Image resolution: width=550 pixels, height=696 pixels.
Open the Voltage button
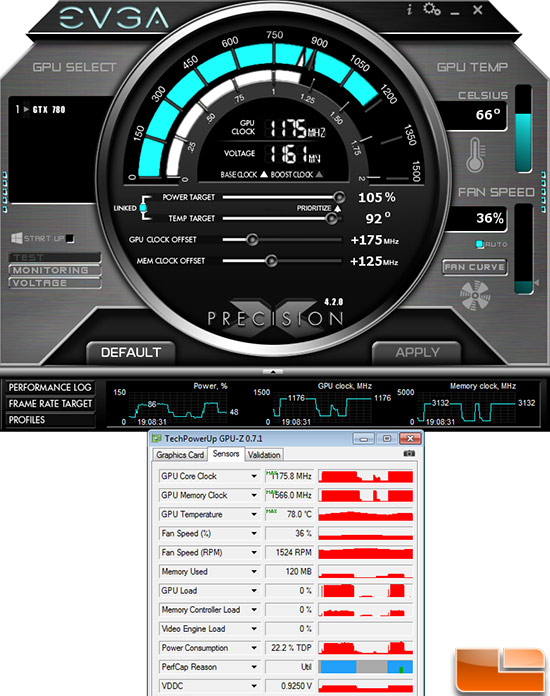(x=55, y=283)
